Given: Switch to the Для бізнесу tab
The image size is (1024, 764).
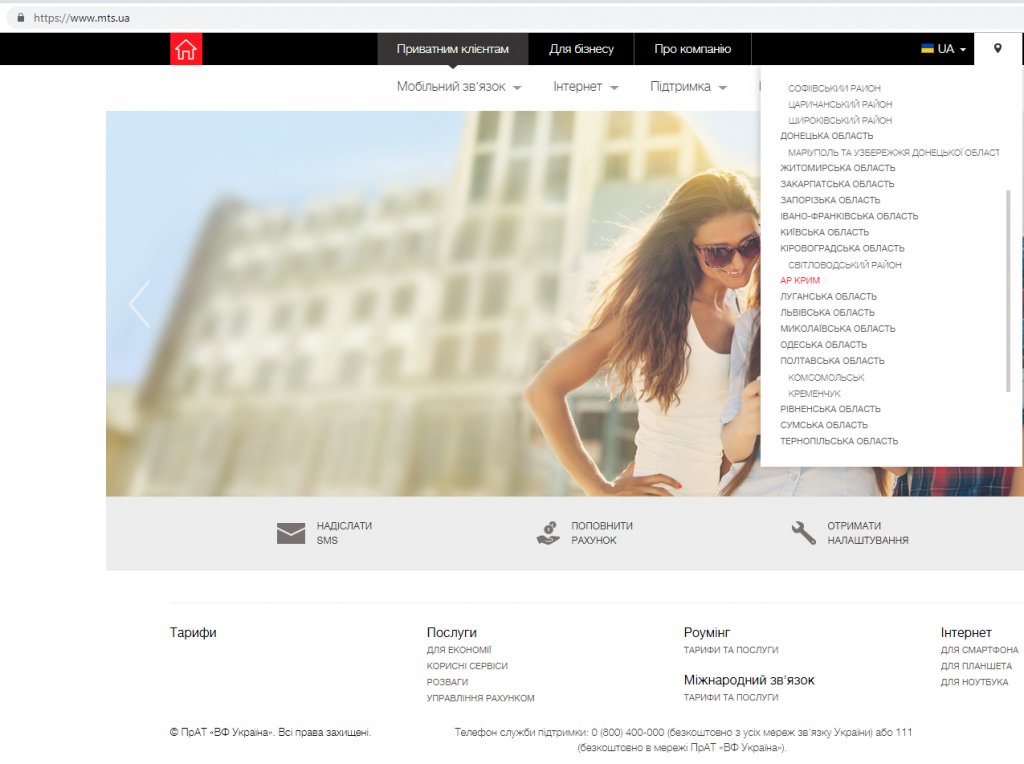Looking at the screenshot, I should coord(581,49).
